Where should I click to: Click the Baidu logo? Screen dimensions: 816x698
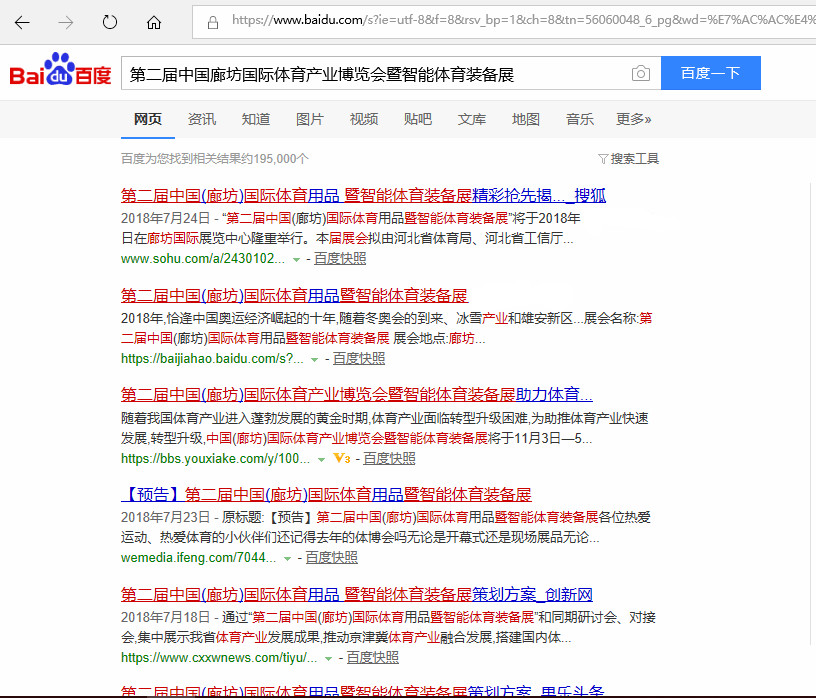pos(60,69)
